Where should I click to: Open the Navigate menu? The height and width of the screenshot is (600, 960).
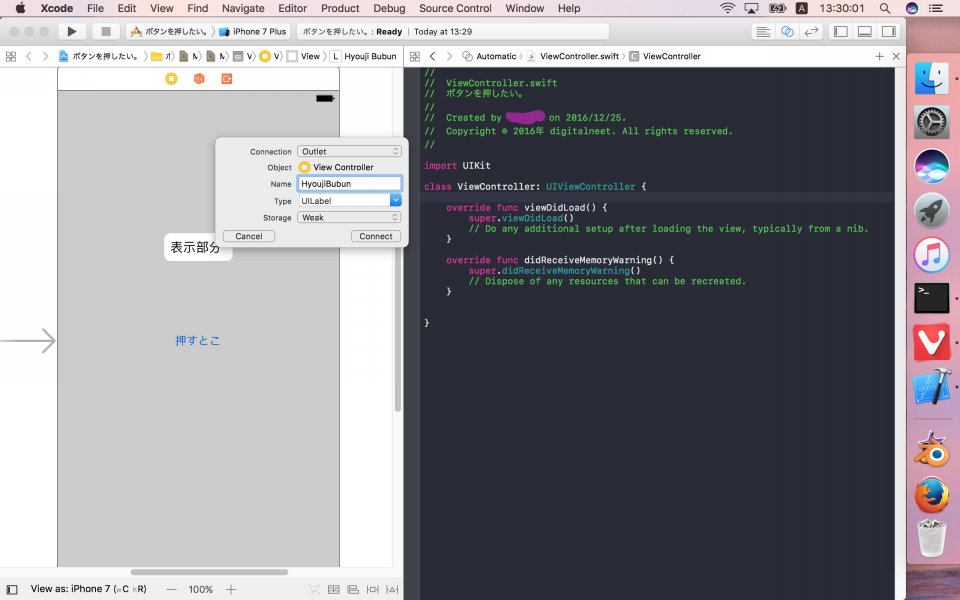243,9
